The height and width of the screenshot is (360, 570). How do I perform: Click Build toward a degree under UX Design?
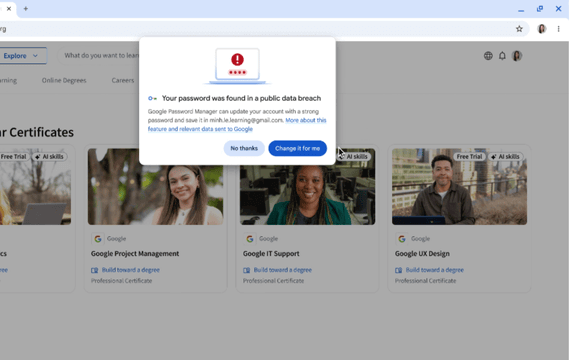pos(435,270)
